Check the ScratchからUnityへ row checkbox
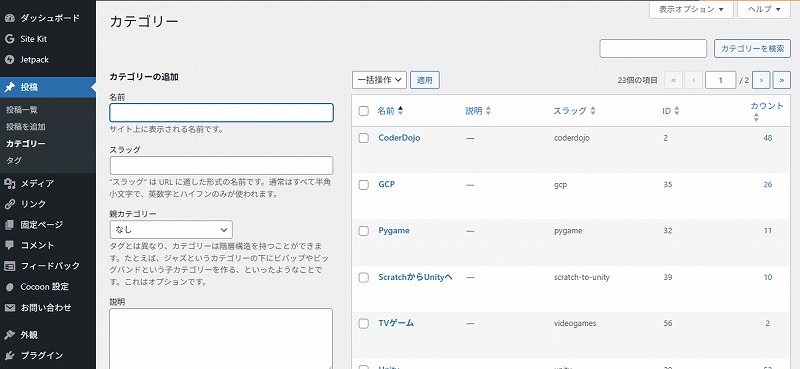The height and width of the screenshot is (369, 800). point(364,278)
